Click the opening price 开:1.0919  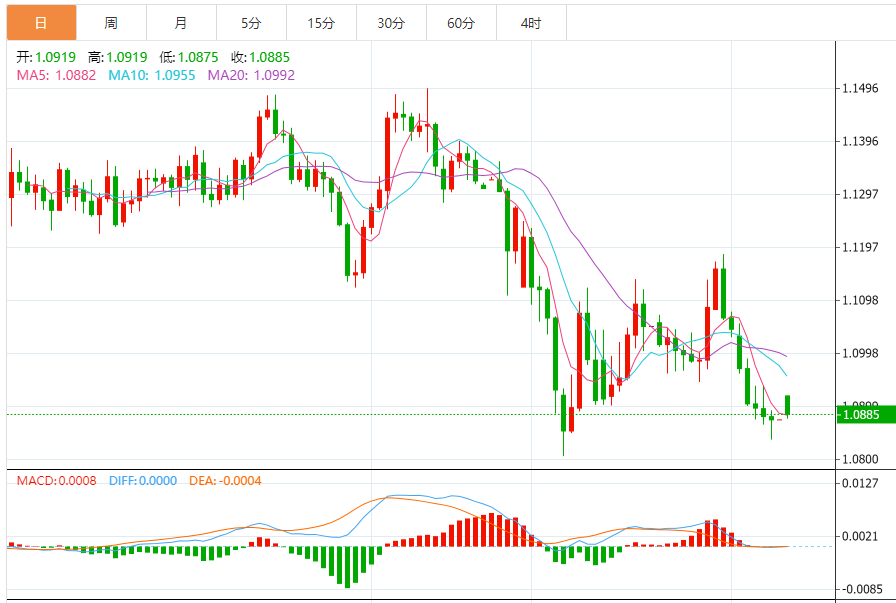click(46, 57)
